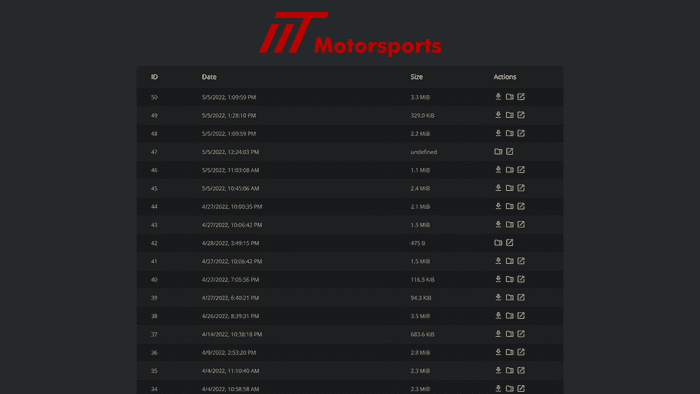Open folder icon for row 43
The image size is (700, 394).
pyautogui.click(x=509, y=224)
